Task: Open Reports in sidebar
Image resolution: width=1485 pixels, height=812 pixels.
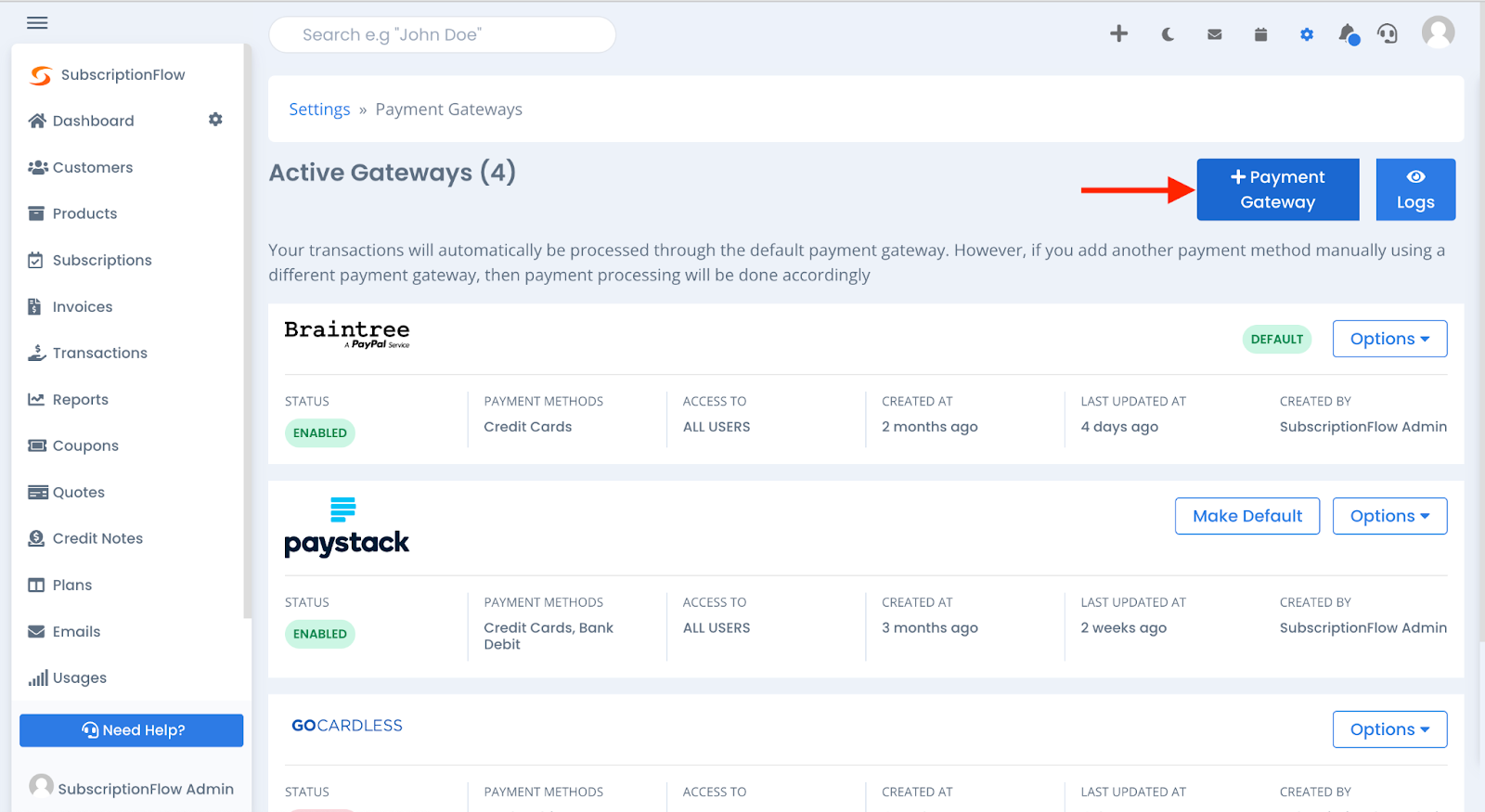Action: click(69, 399)
